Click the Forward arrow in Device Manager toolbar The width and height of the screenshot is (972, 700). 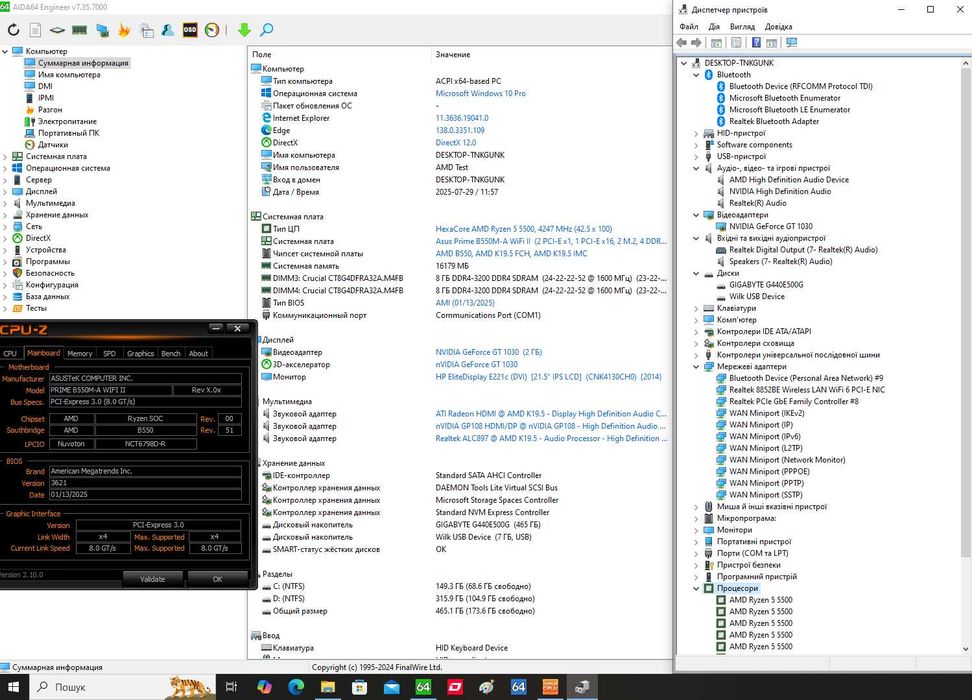[x=696, y=43]
